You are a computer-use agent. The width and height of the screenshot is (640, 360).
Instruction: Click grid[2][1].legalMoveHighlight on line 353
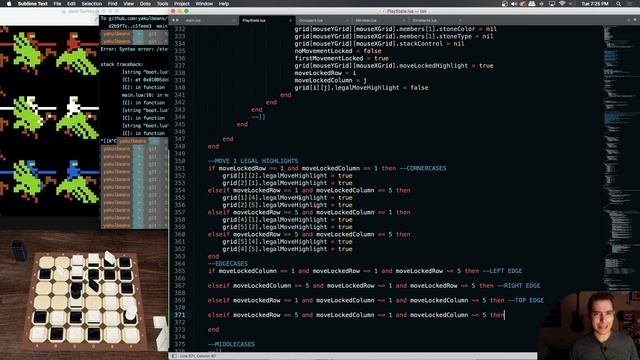click(x=275, y=183)
